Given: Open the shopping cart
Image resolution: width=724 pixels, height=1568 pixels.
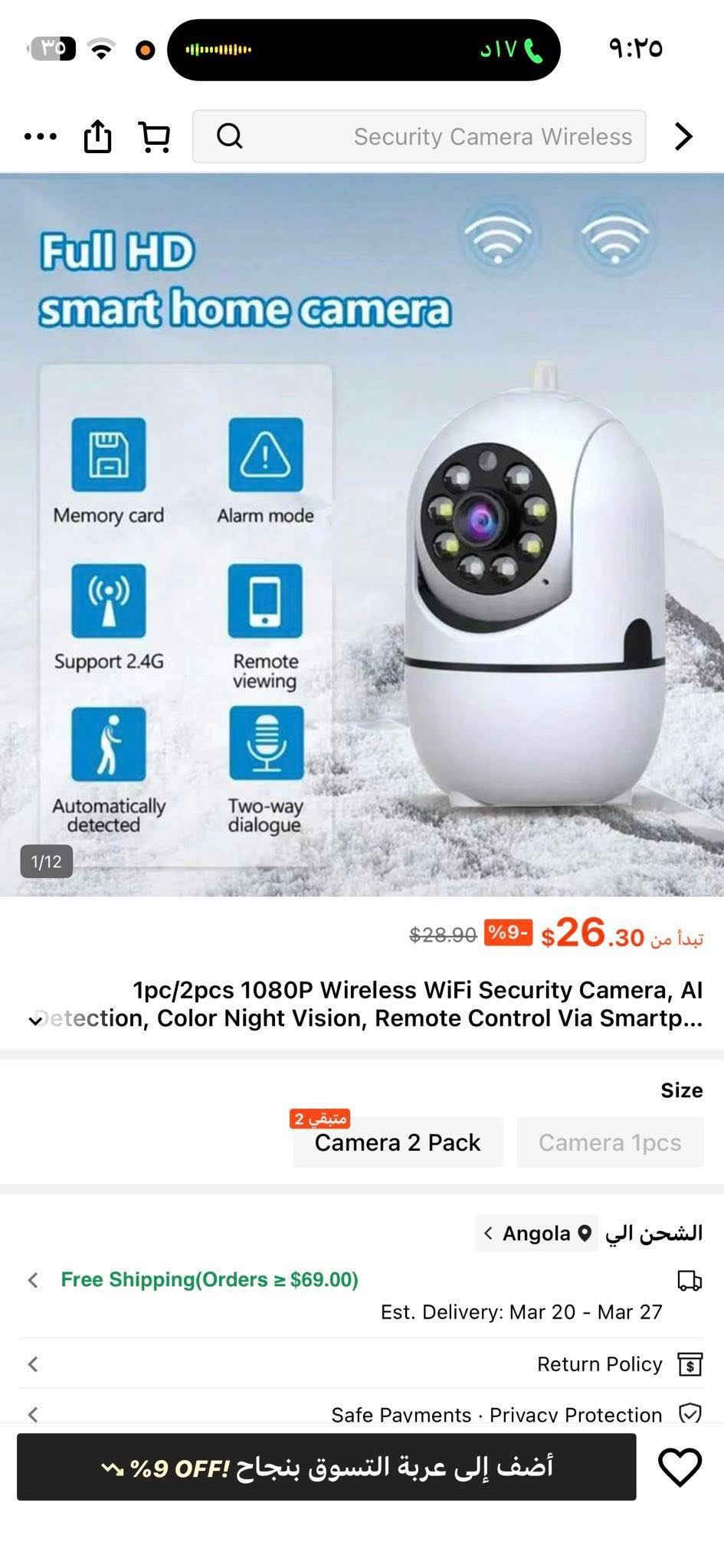Looking at the screenshot, I should point(154,137).
